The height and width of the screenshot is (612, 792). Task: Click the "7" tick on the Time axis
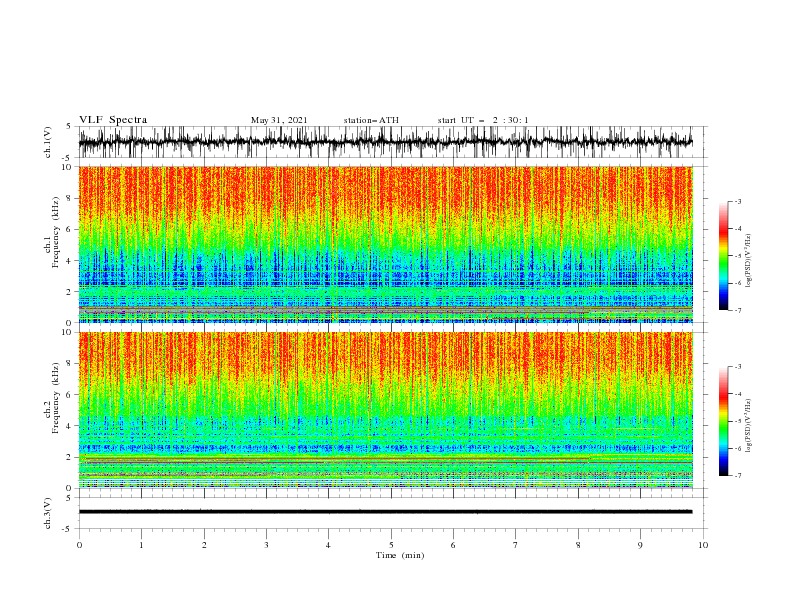(516, 545)
